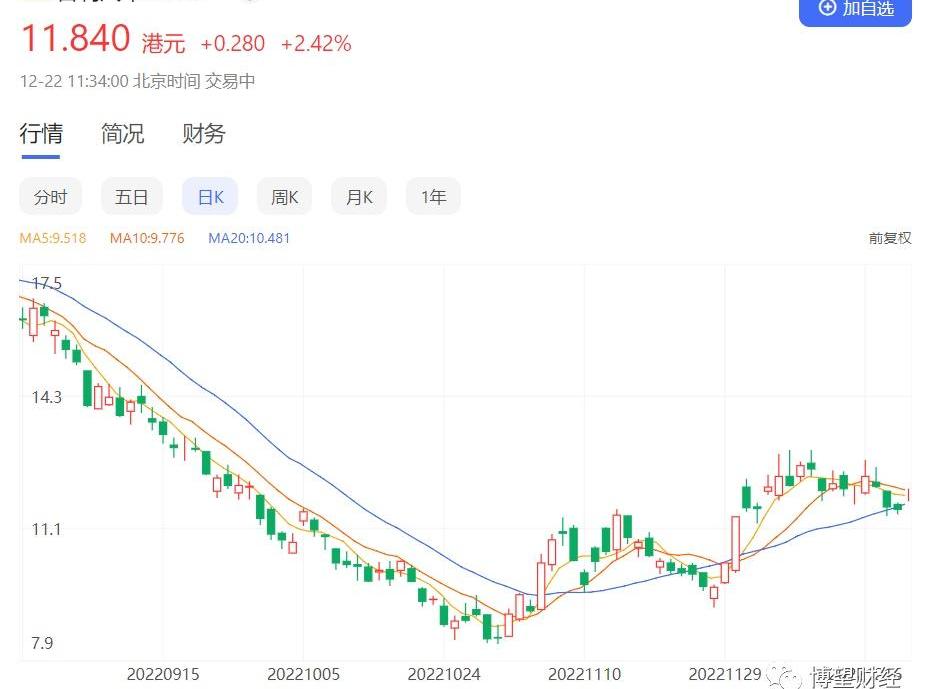The image size is (931, 689).
Task: Click the 20221024 date axis label
Action: [x=444, y=675]
